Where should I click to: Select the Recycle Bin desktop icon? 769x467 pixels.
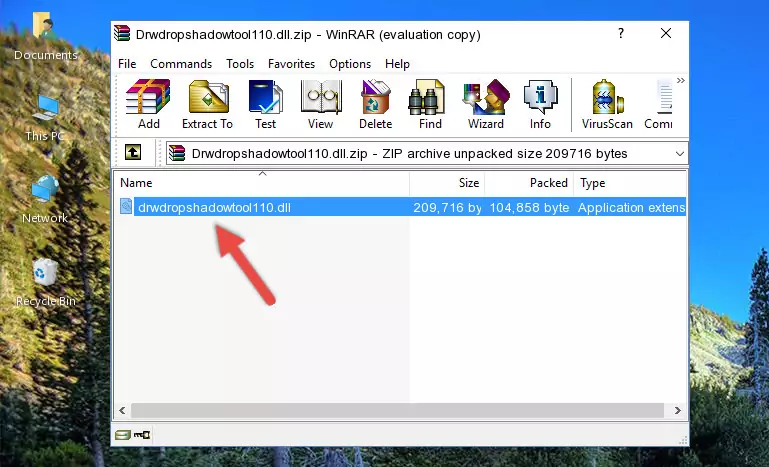click(x=45, y=283)
